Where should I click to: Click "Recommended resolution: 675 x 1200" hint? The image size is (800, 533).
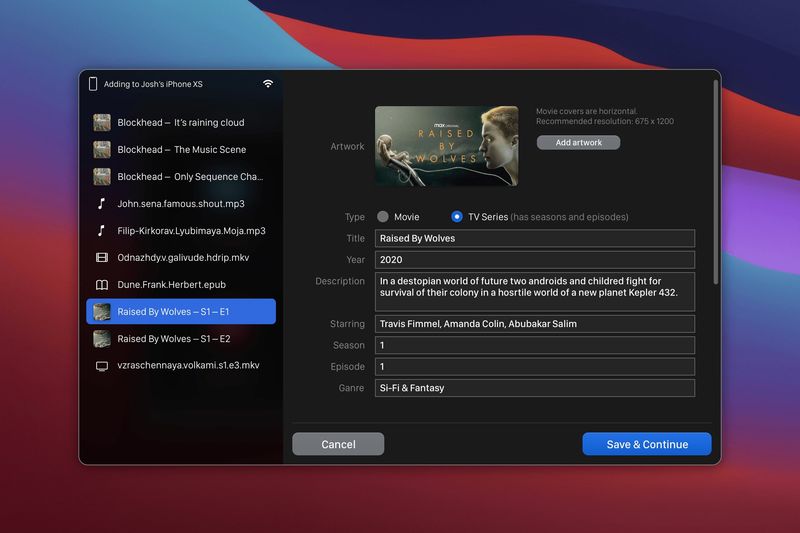point(605,121)
